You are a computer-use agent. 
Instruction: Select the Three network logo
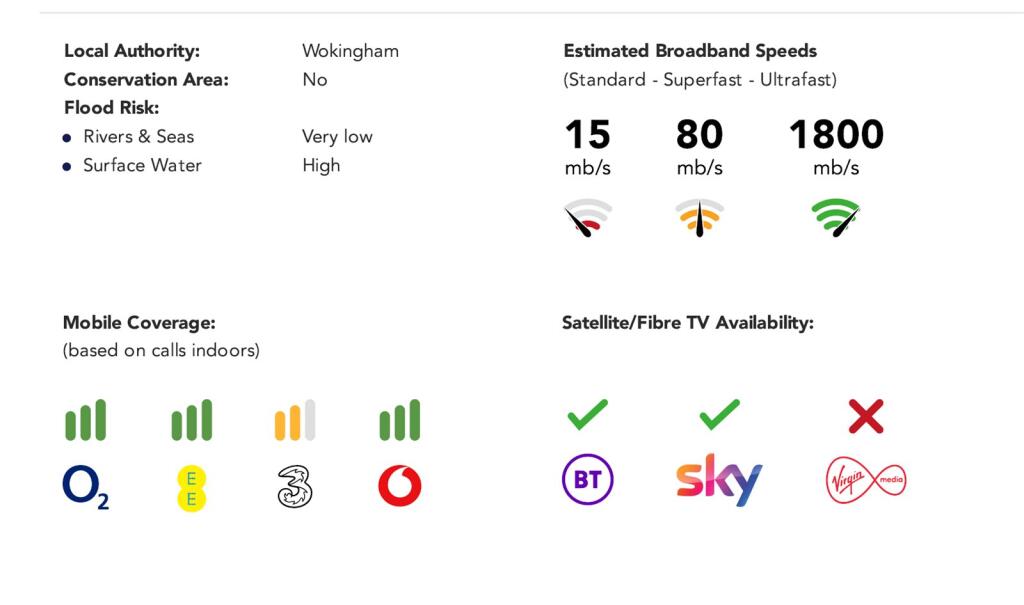coord(295,486)
